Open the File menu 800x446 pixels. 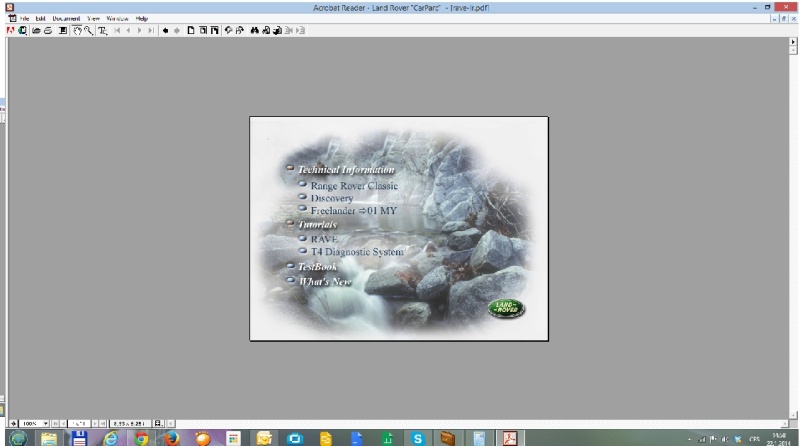coord(25,18)
